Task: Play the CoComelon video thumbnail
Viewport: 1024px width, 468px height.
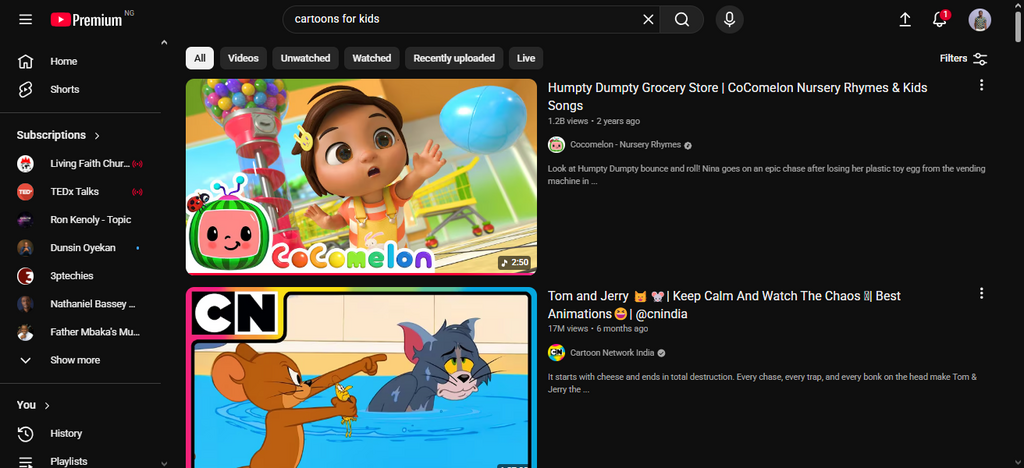Action: [361, 177]
